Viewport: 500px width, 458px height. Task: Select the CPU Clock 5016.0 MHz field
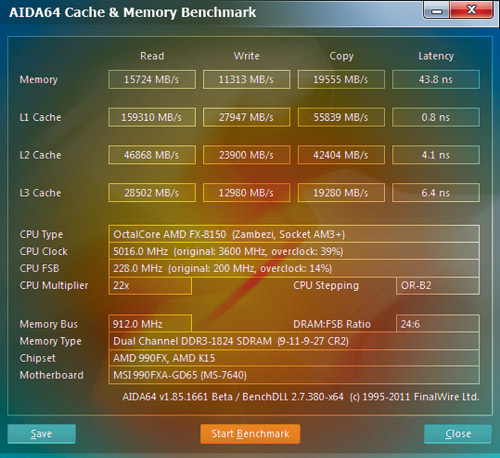pyautogui.click(x=294, y=251)
